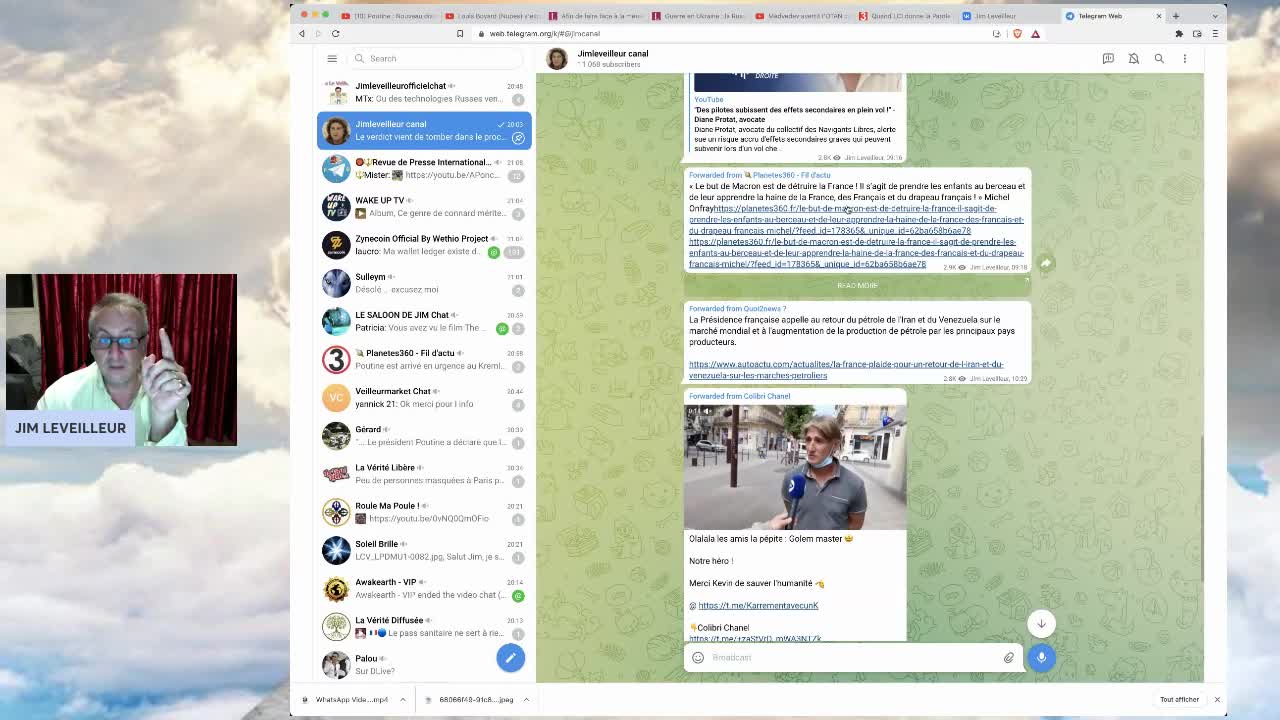Open the Palou conversation
Screen dimensions: 1280x720
(424, 664)
